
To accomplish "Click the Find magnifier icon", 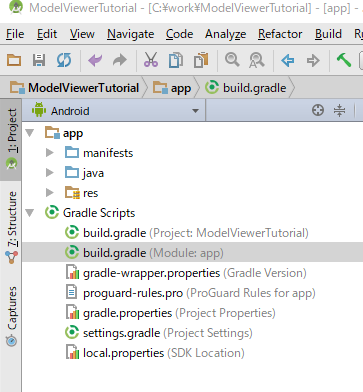I will point(232,60).
